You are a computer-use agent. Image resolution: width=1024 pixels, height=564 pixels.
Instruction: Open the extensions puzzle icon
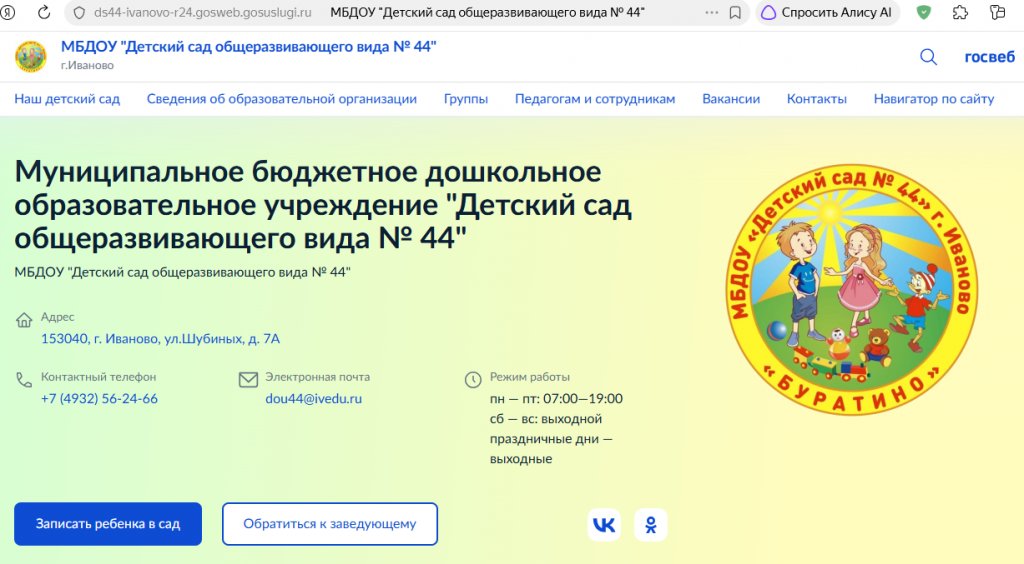point(960,12)
